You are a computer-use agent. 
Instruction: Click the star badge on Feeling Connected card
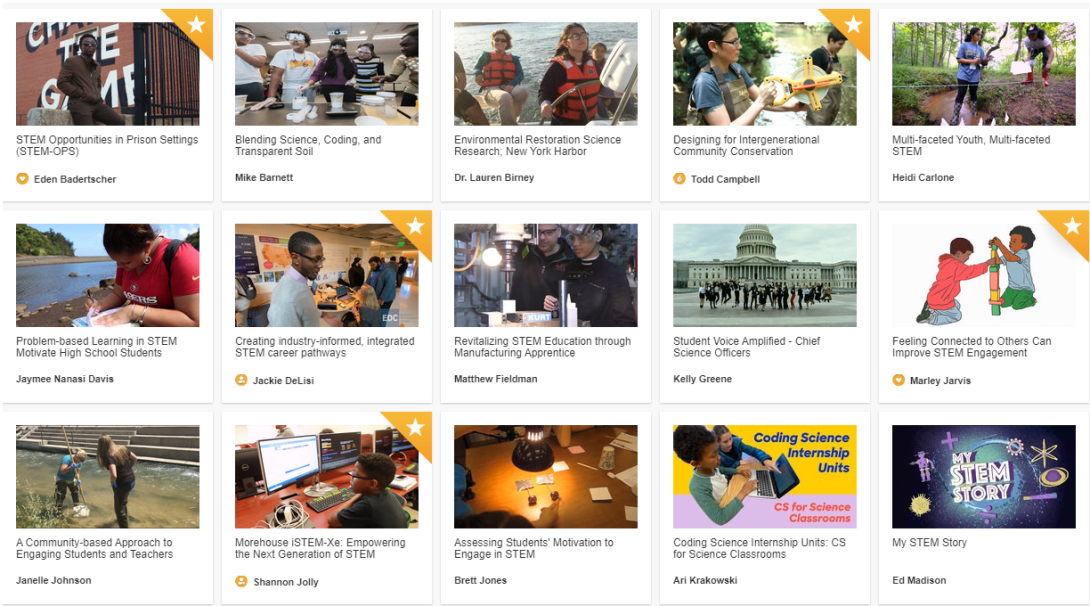[x=1072, y=227]
